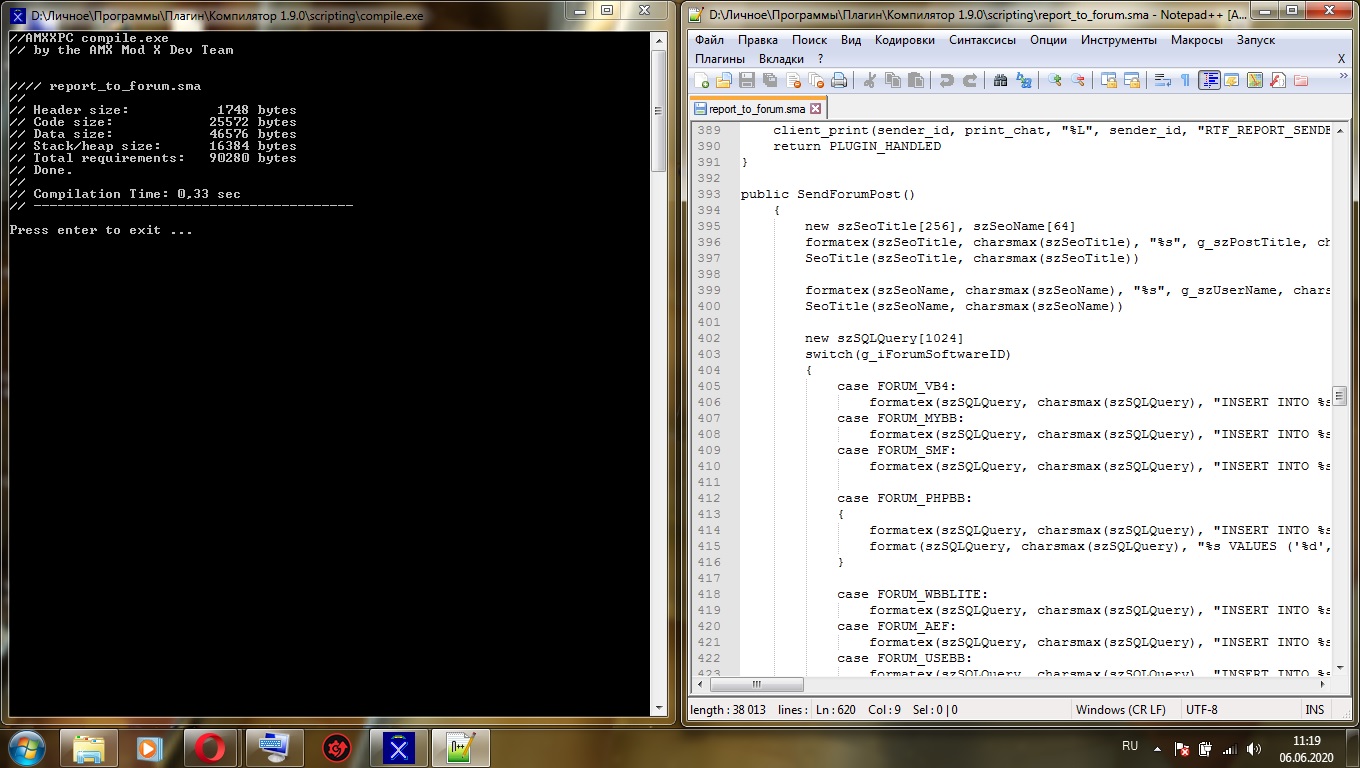Select the report_to_forum.sma tab
1360x768 pixels.
757,109
